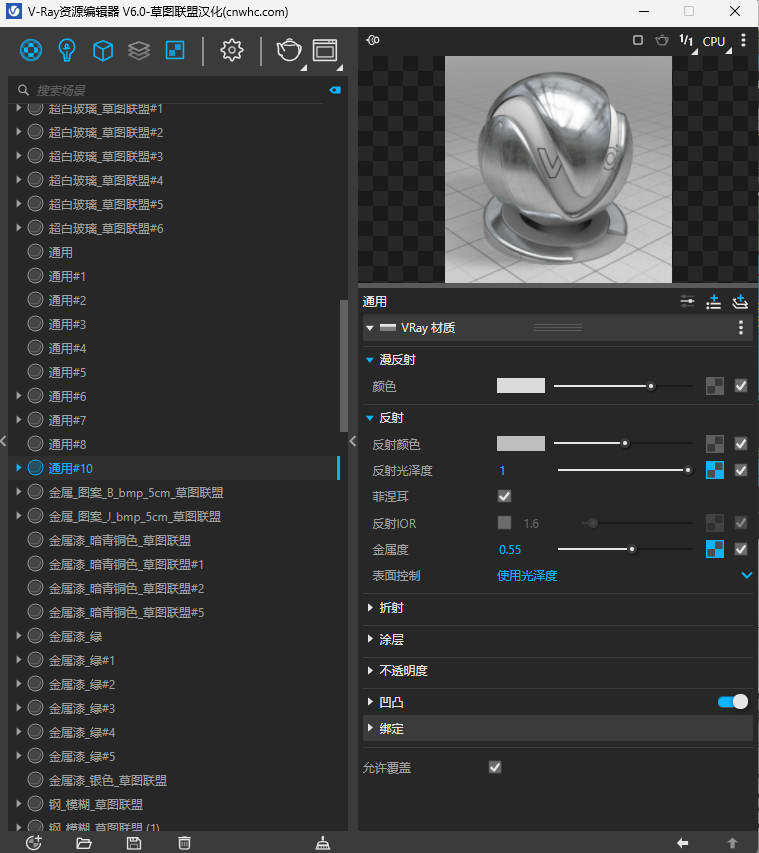The width and height of the screenshot is (759, 853).
Task: Toggle the 允许覆盖 checkbox
Action: coord(494,767)
